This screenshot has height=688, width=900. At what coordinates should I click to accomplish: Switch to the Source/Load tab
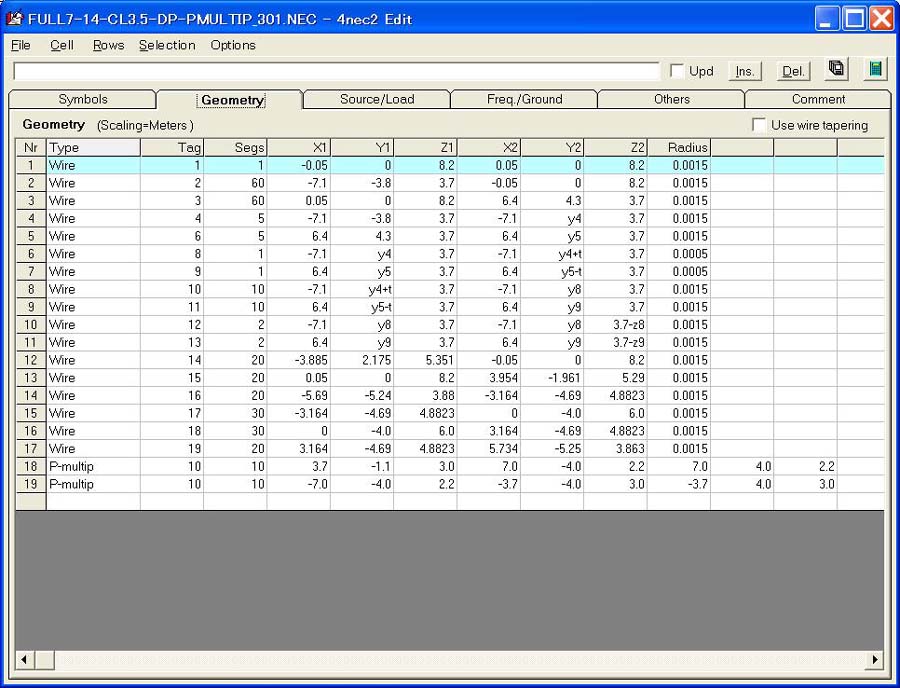point(376,99)
